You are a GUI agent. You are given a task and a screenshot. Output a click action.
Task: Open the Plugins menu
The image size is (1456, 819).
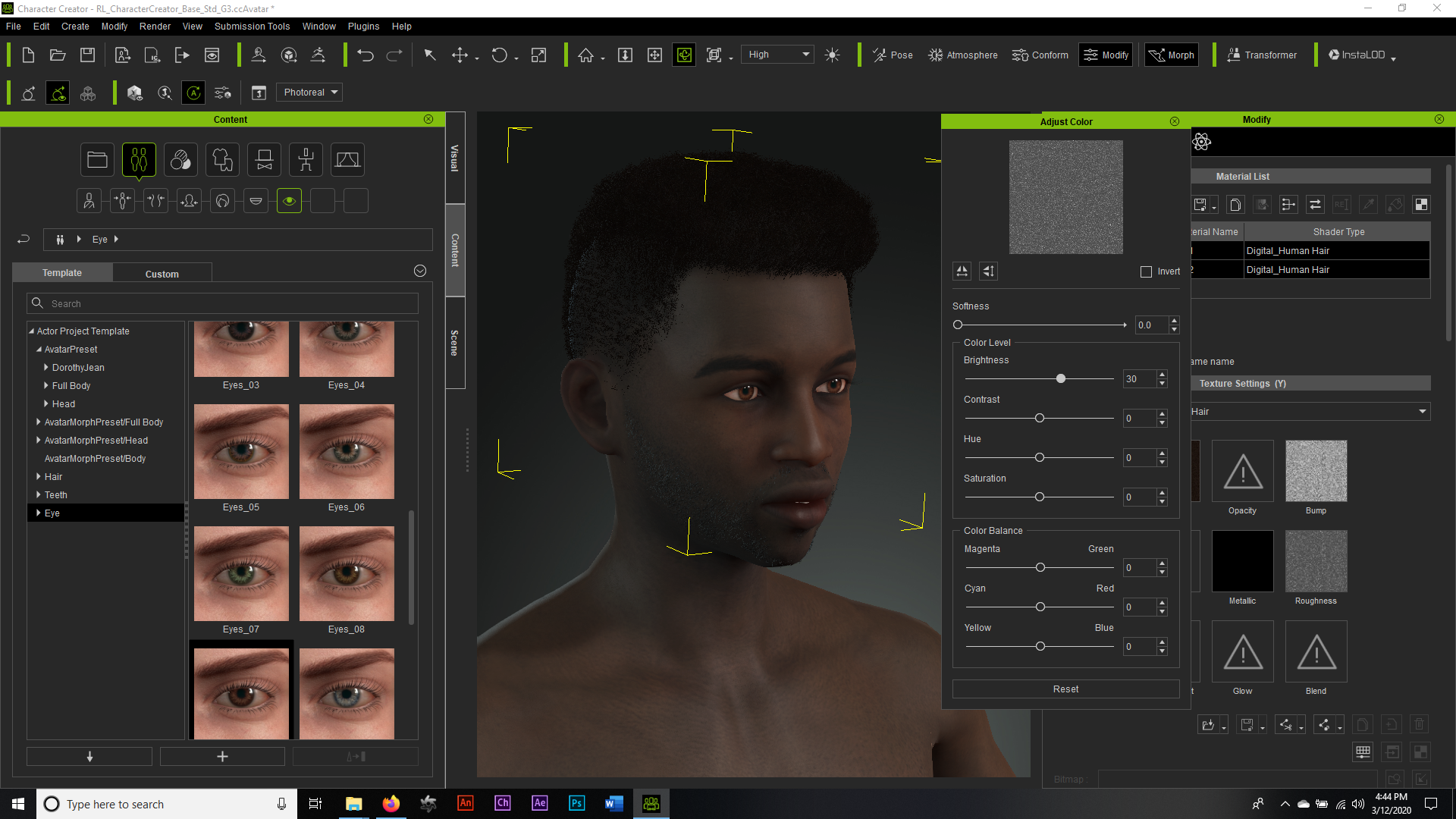point(363,26)
